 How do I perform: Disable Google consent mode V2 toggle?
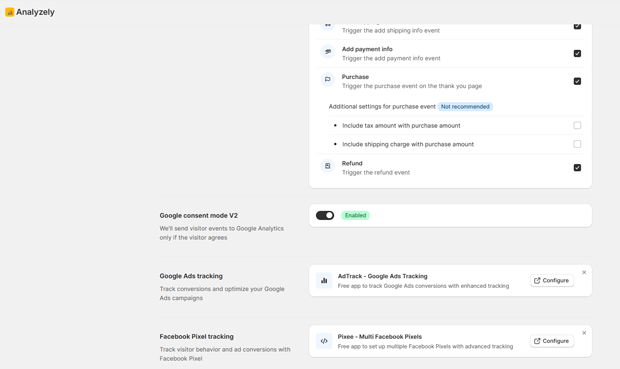[x=325, y=216]
